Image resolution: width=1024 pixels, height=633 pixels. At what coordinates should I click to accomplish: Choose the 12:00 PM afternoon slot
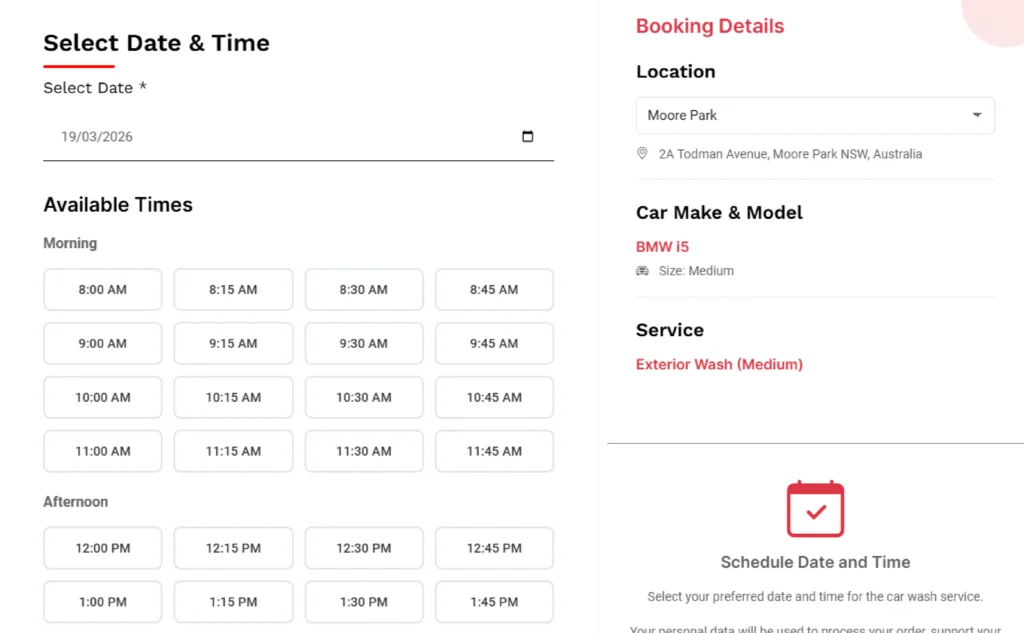103,548
